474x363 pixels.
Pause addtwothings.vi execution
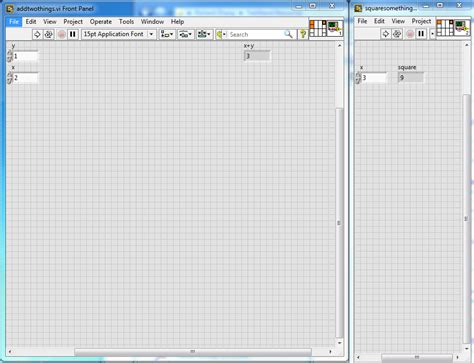point(73,34)
